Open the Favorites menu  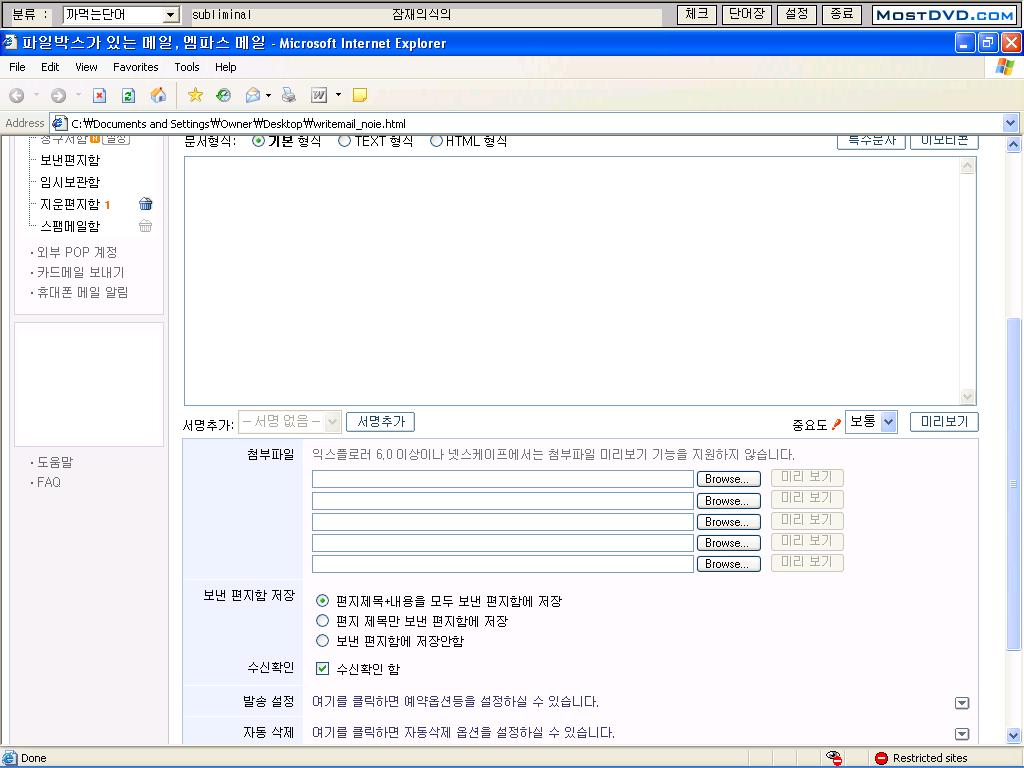coord(135,67)
